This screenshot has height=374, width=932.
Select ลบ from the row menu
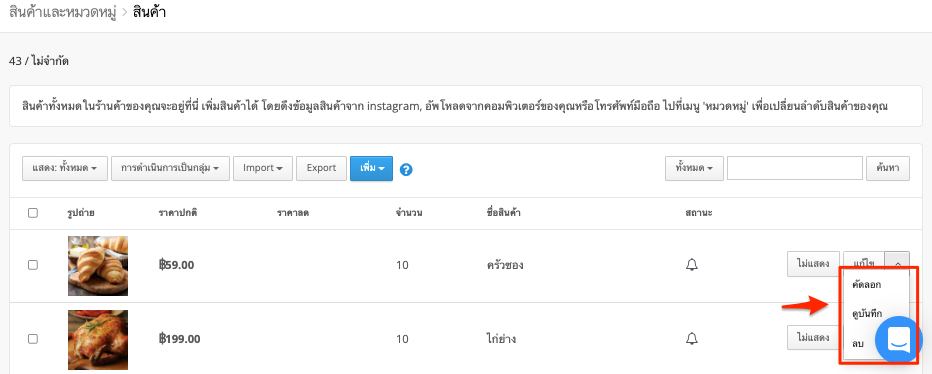[858, 344]
